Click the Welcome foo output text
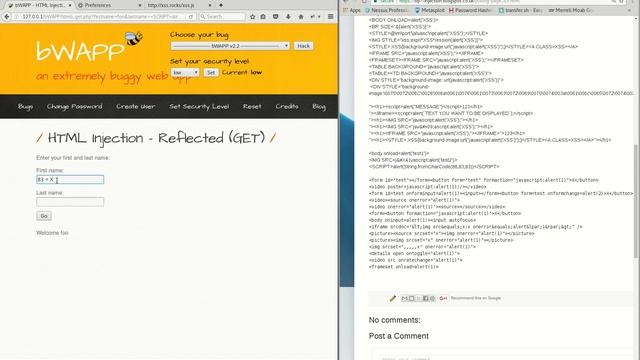The image size is (640, 360). click(52, 233)
